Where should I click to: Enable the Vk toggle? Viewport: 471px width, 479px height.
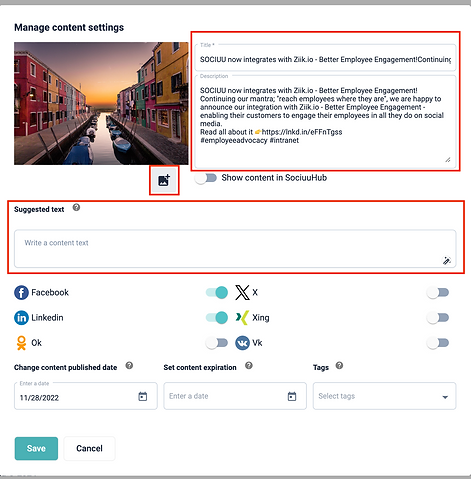[438, 343]
